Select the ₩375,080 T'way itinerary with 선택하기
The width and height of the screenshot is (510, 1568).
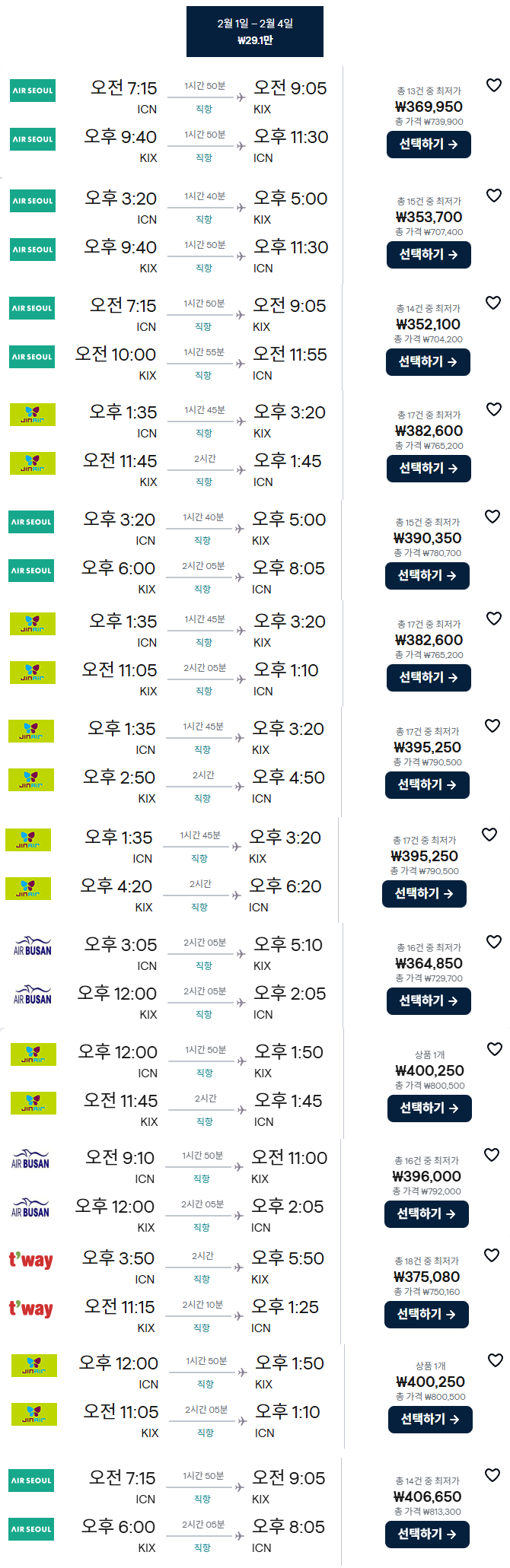426,1314
